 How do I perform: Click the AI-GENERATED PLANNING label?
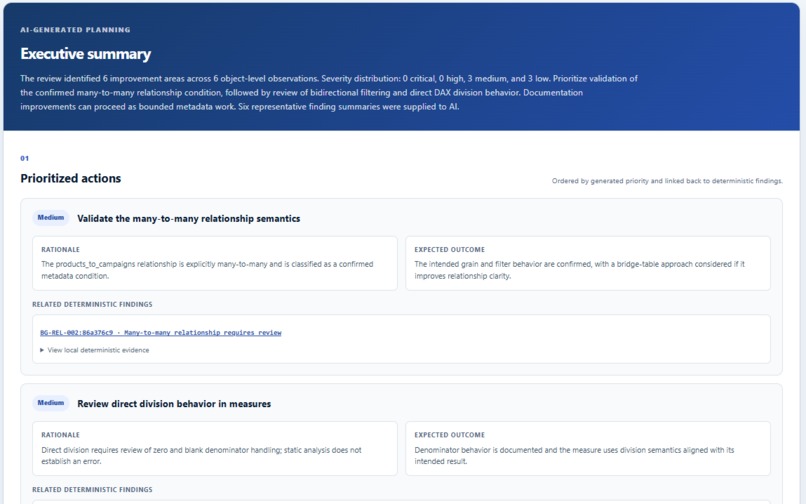point(75,30)
